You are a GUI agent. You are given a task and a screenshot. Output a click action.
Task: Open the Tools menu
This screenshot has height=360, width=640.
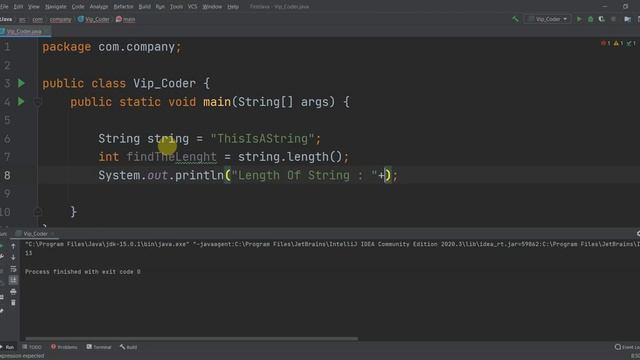[176, 7]
